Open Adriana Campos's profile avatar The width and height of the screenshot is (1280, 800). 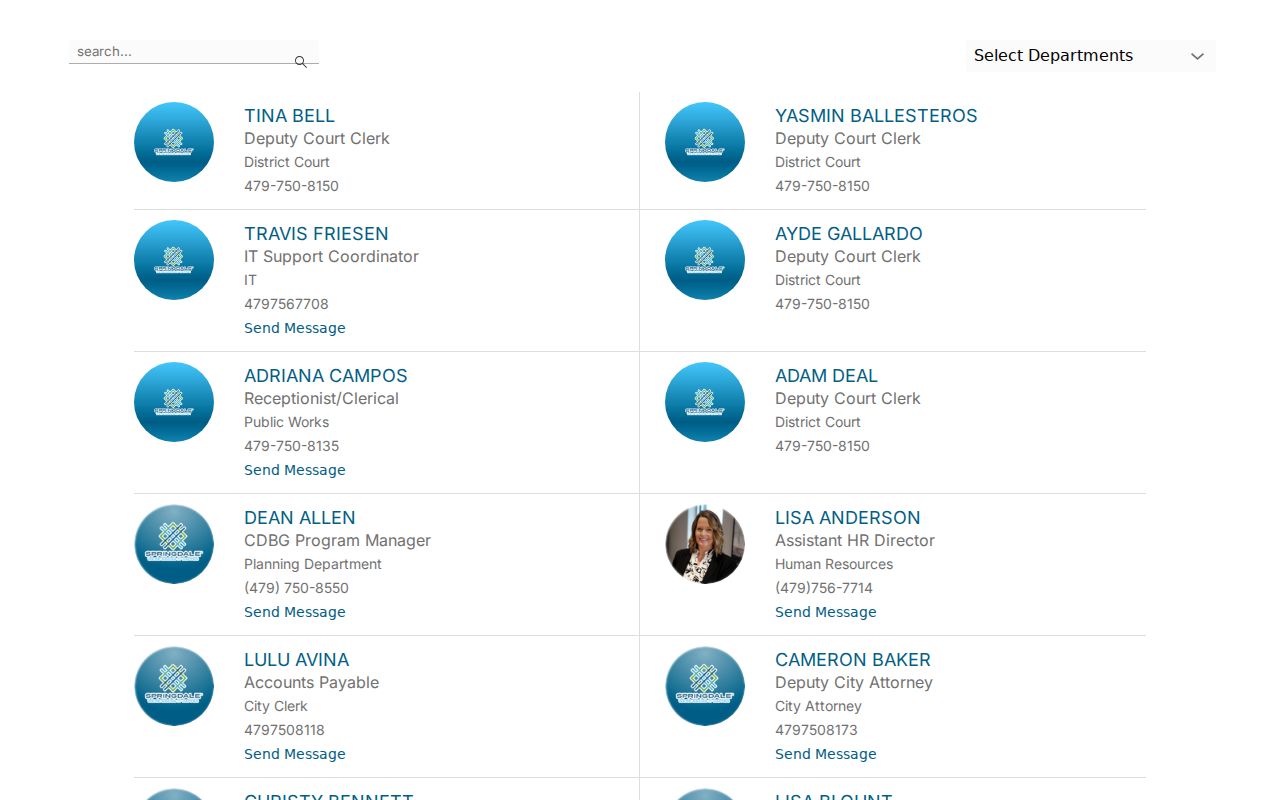174,402
